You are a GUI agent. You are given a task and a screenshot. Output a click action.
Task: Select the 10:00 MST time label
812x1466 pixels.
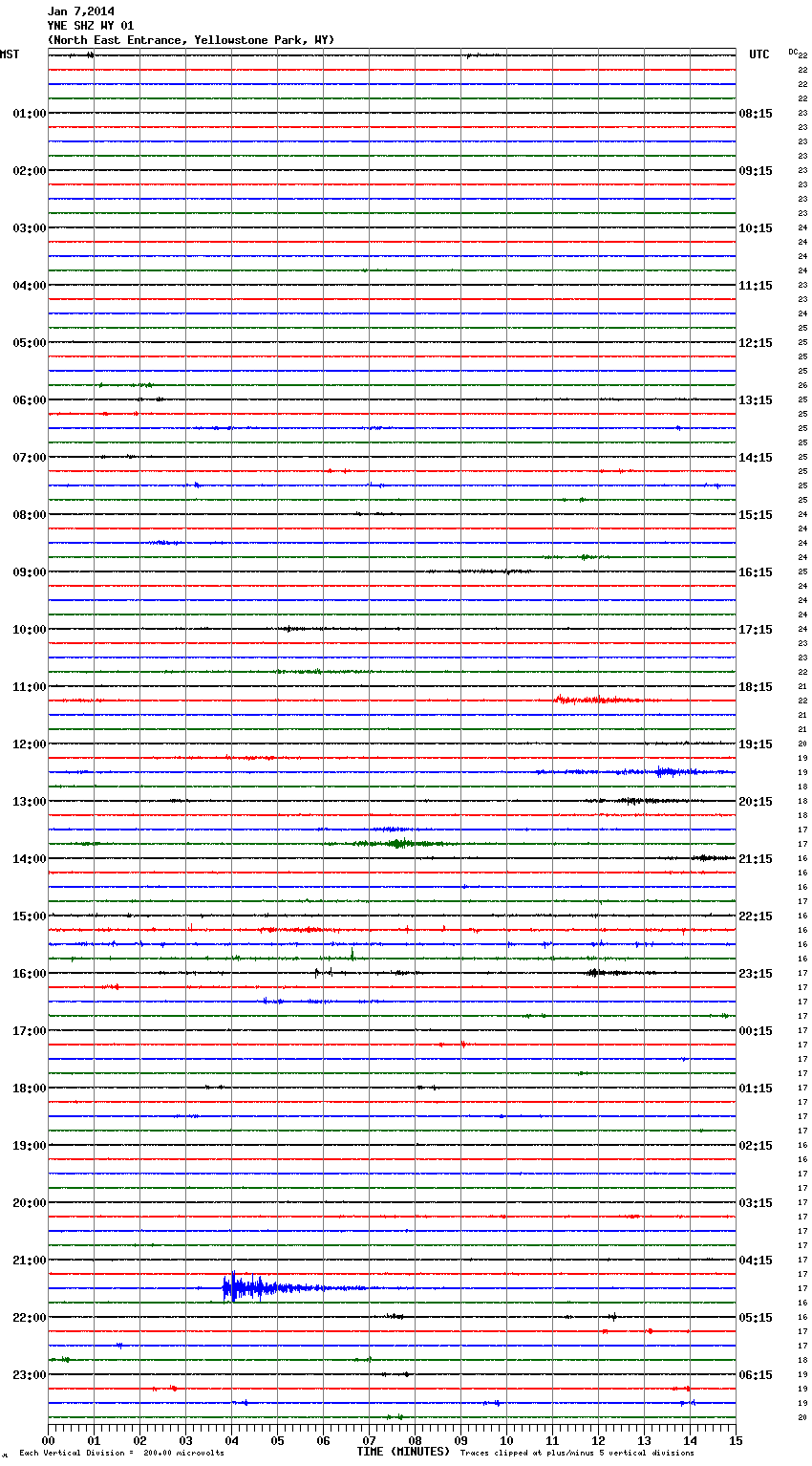coord(30,630)
